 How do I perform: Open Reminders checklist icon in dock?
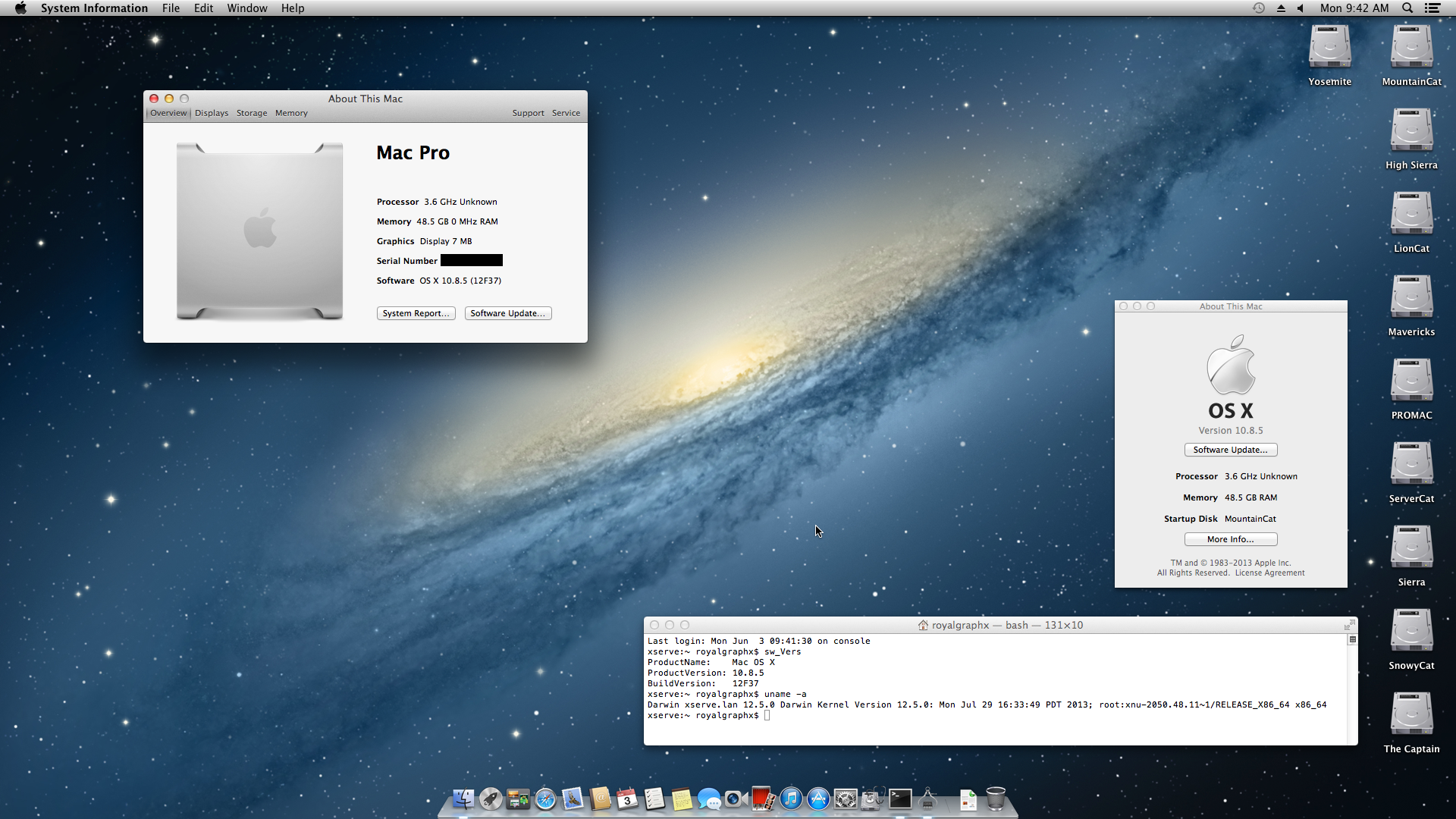point(654,799)
